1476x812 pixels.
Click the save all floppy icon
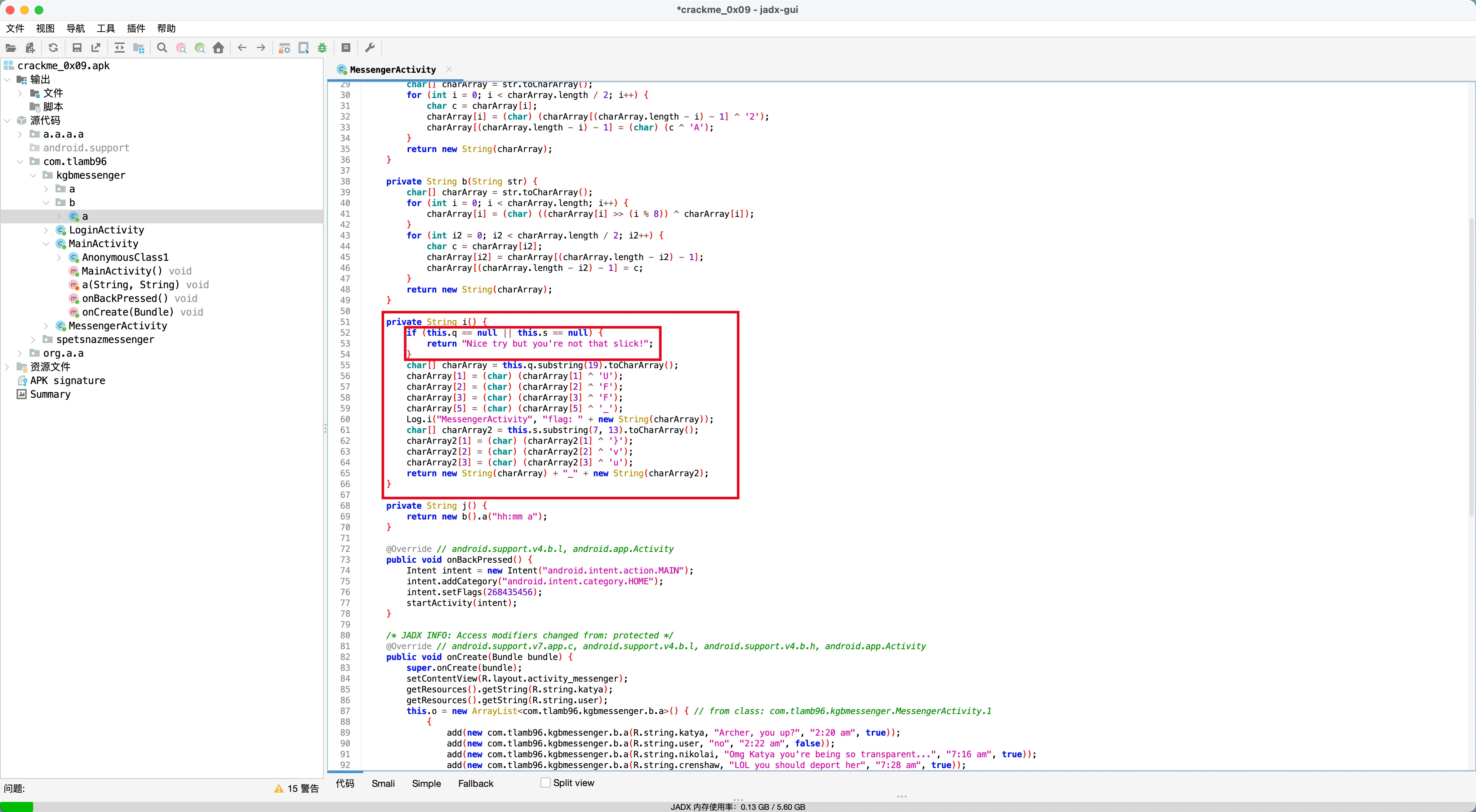coord(77,48)
